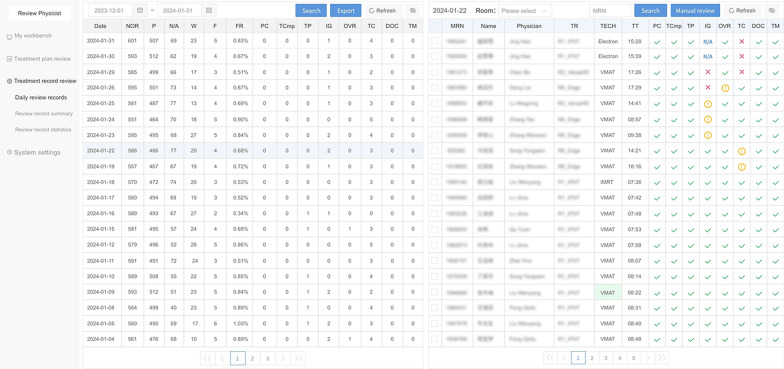Click the green TM checkmark in 08:48 row
This screenshot has height=369, width=784.
[775, 340]
